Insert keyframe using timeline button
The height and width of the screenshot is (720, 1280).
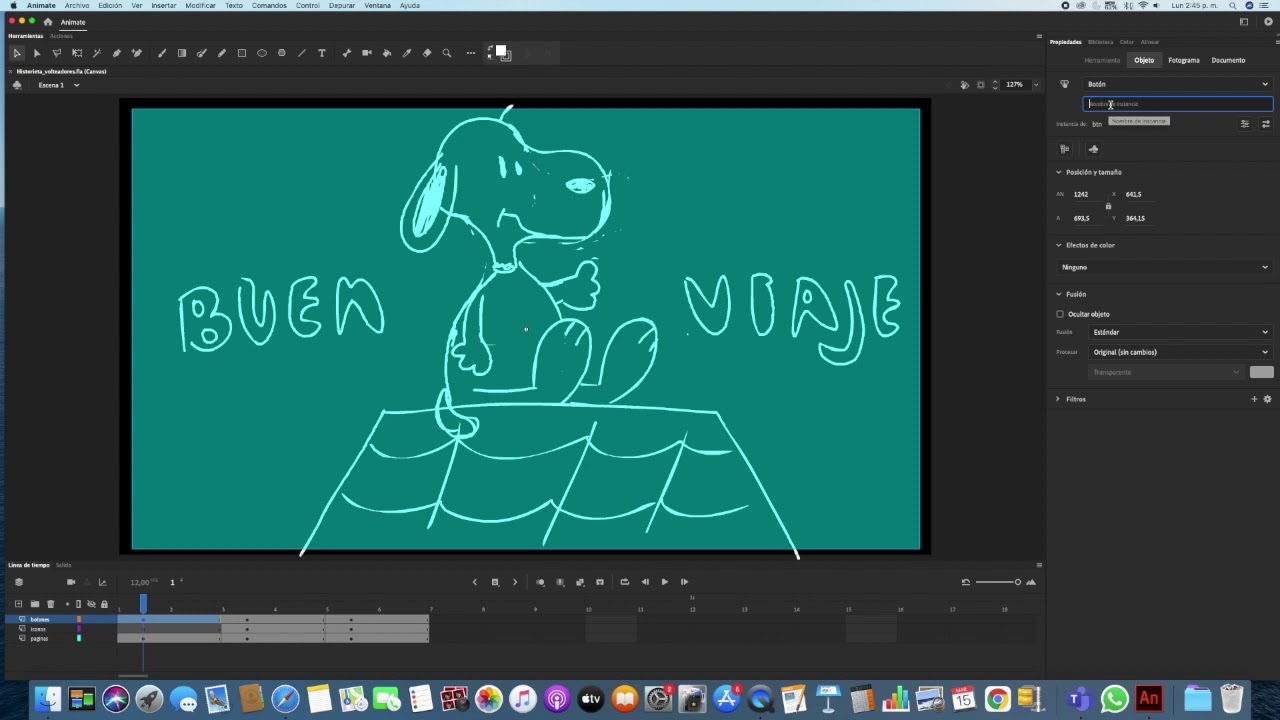494,582
